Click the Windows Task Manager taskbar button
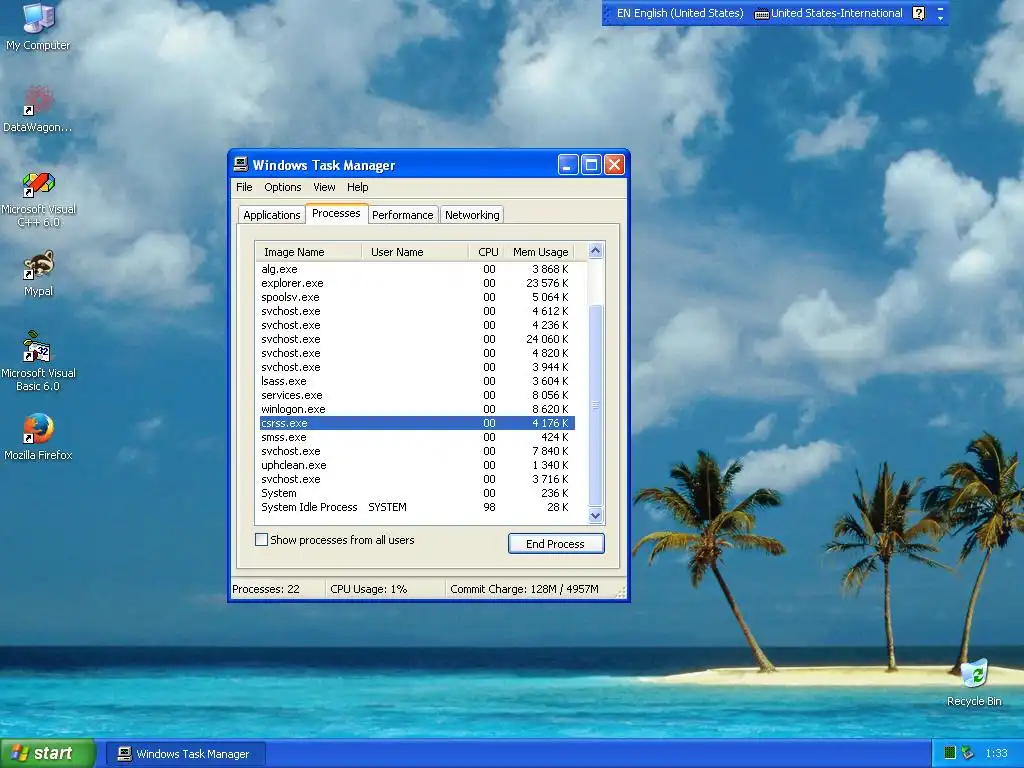This screenshot has height=768, width=1024. (x=185, y=754)
